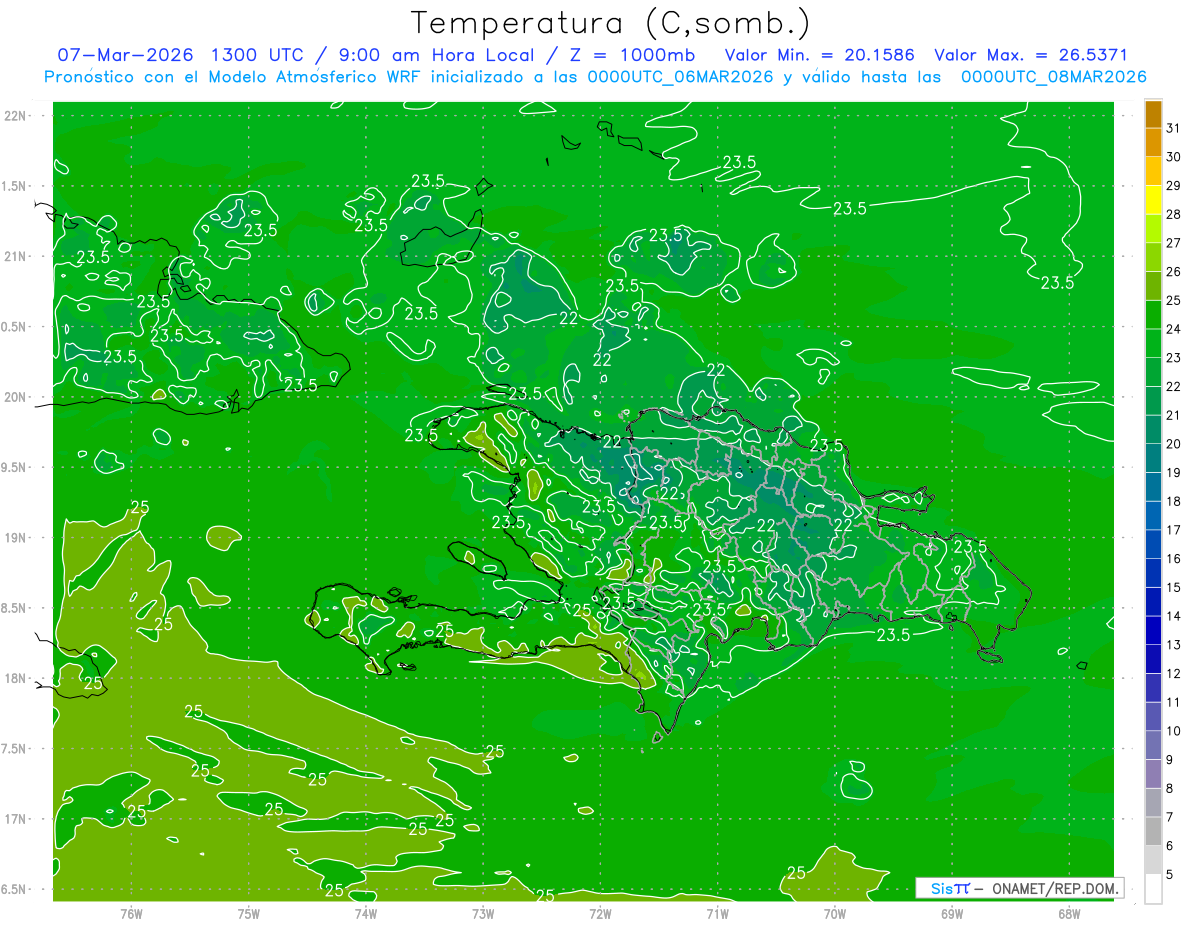Click the '20N' latitude axis label

pyautogui.click(x=16, y=397)
